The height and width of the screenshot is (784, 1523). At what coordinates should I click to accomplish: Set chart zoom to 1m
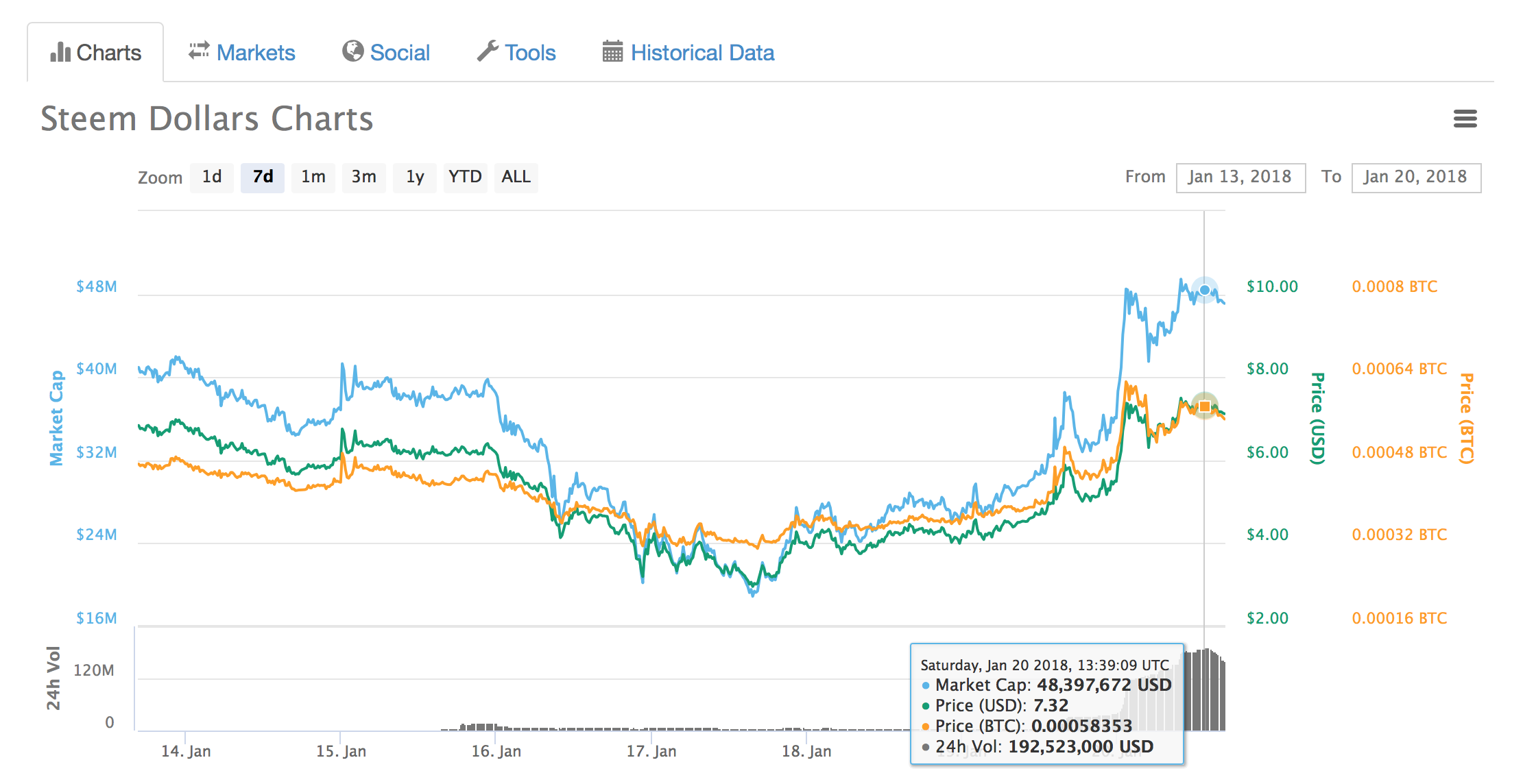pos(313,177)
